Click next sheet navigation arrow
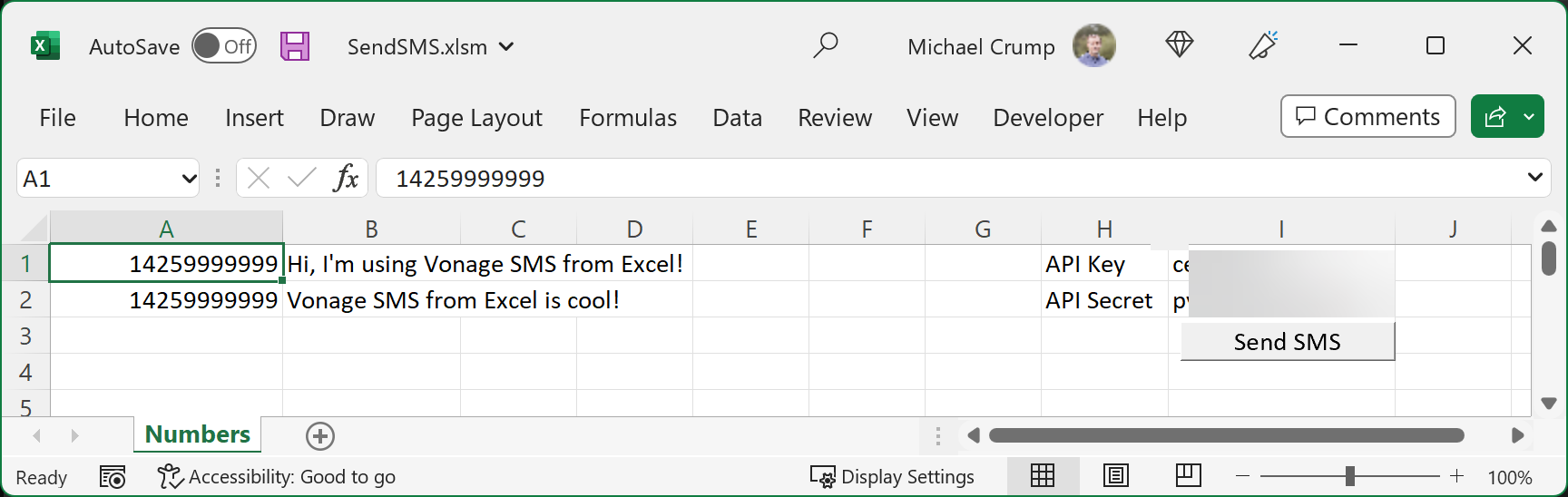 coord(74,436)
